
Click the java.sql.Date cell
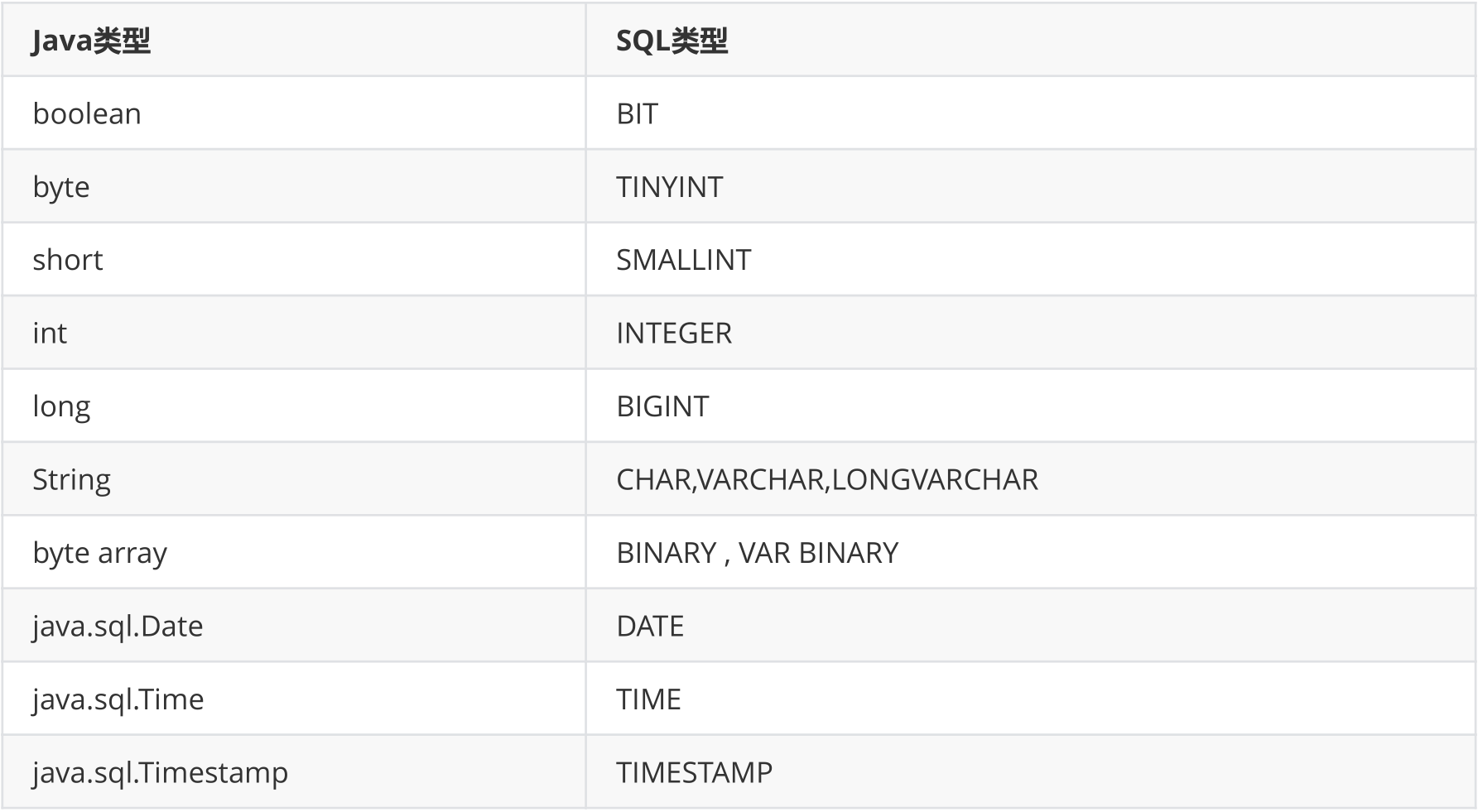[x=118, y=626]
